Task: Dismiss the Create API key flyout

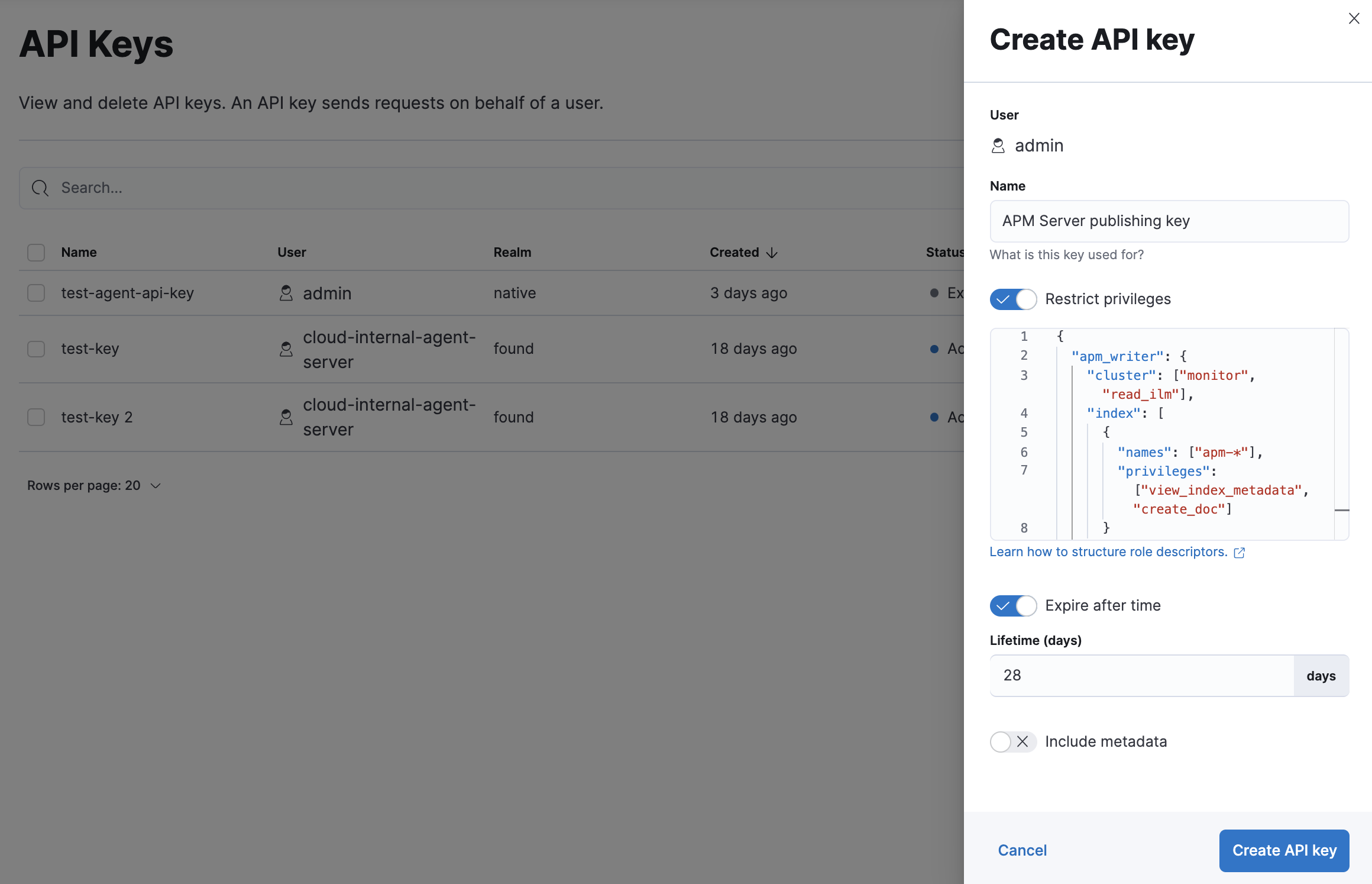Action: 1354,18
